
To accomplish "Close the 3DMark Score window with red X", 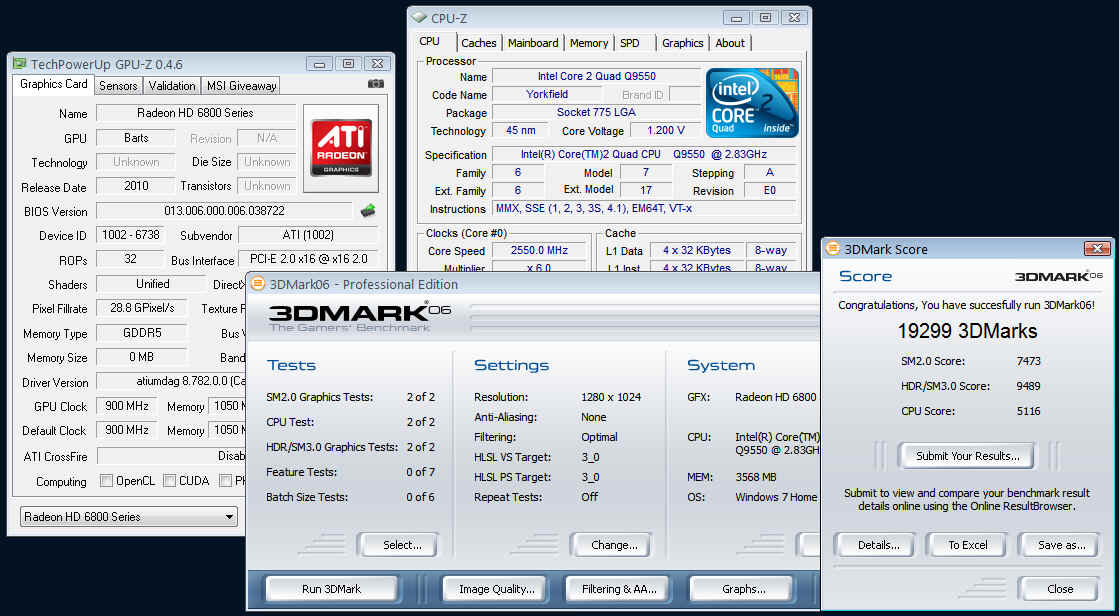I will click(1097, 248).
